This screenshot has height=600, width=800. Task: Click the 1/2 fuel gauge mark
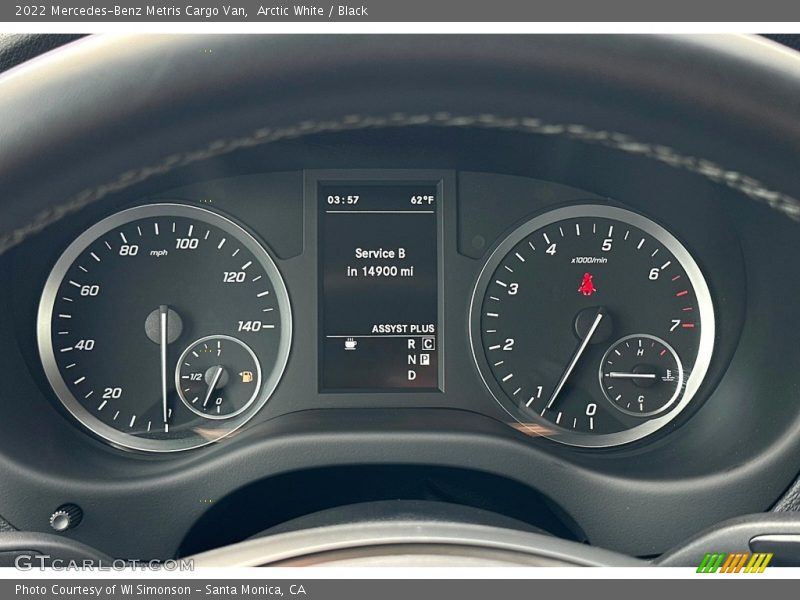click(x=196, y=377)
